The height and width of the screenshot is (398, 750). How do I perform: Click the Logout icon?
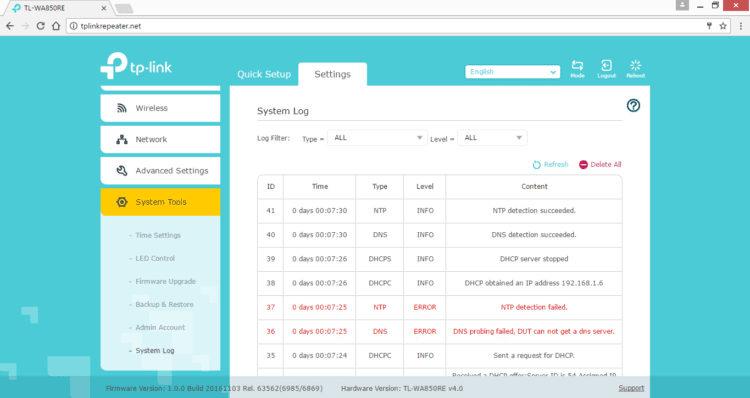pos(606,66)
